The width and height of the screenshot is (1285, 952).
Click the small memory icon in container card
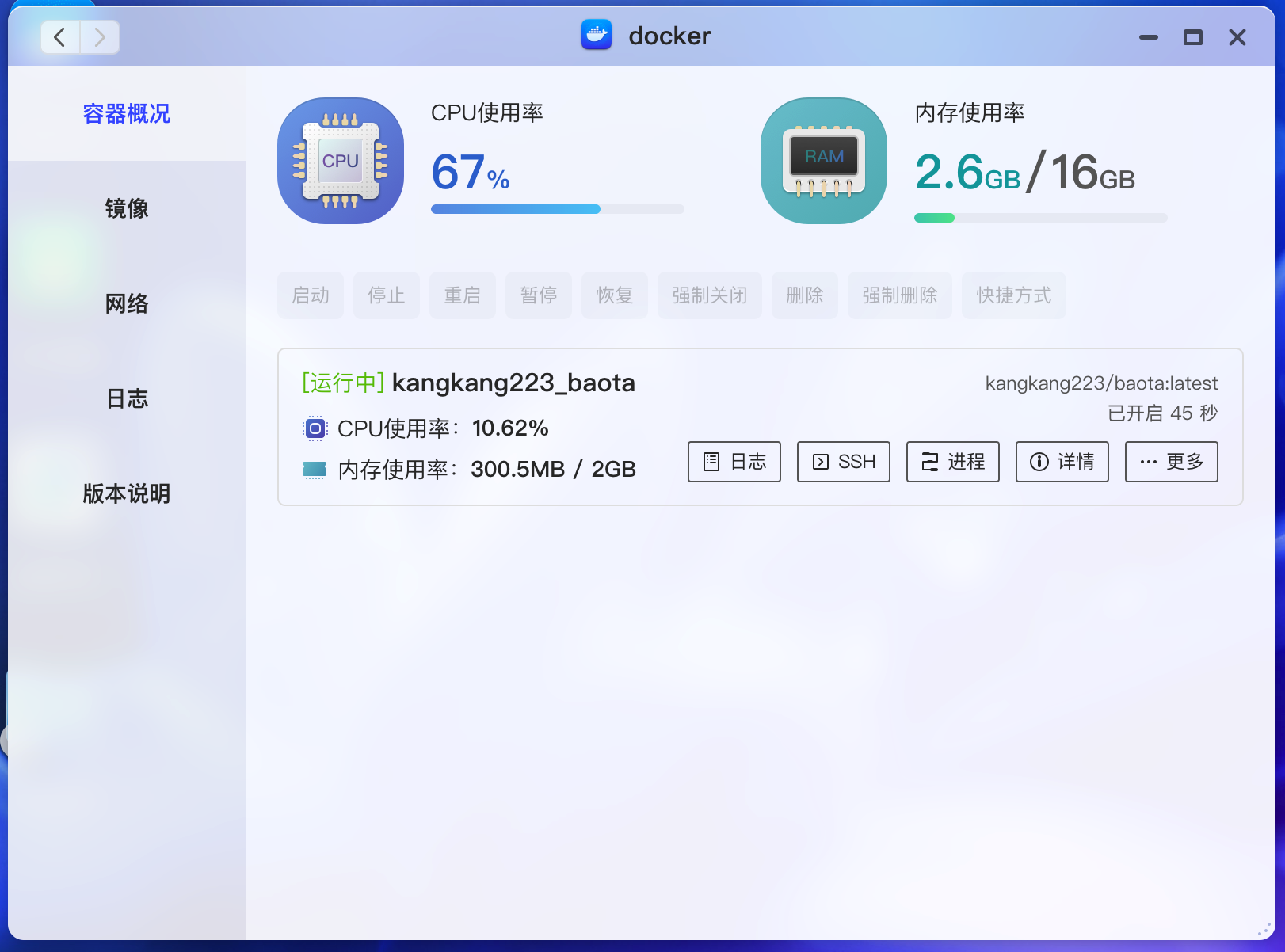[315, 470]
